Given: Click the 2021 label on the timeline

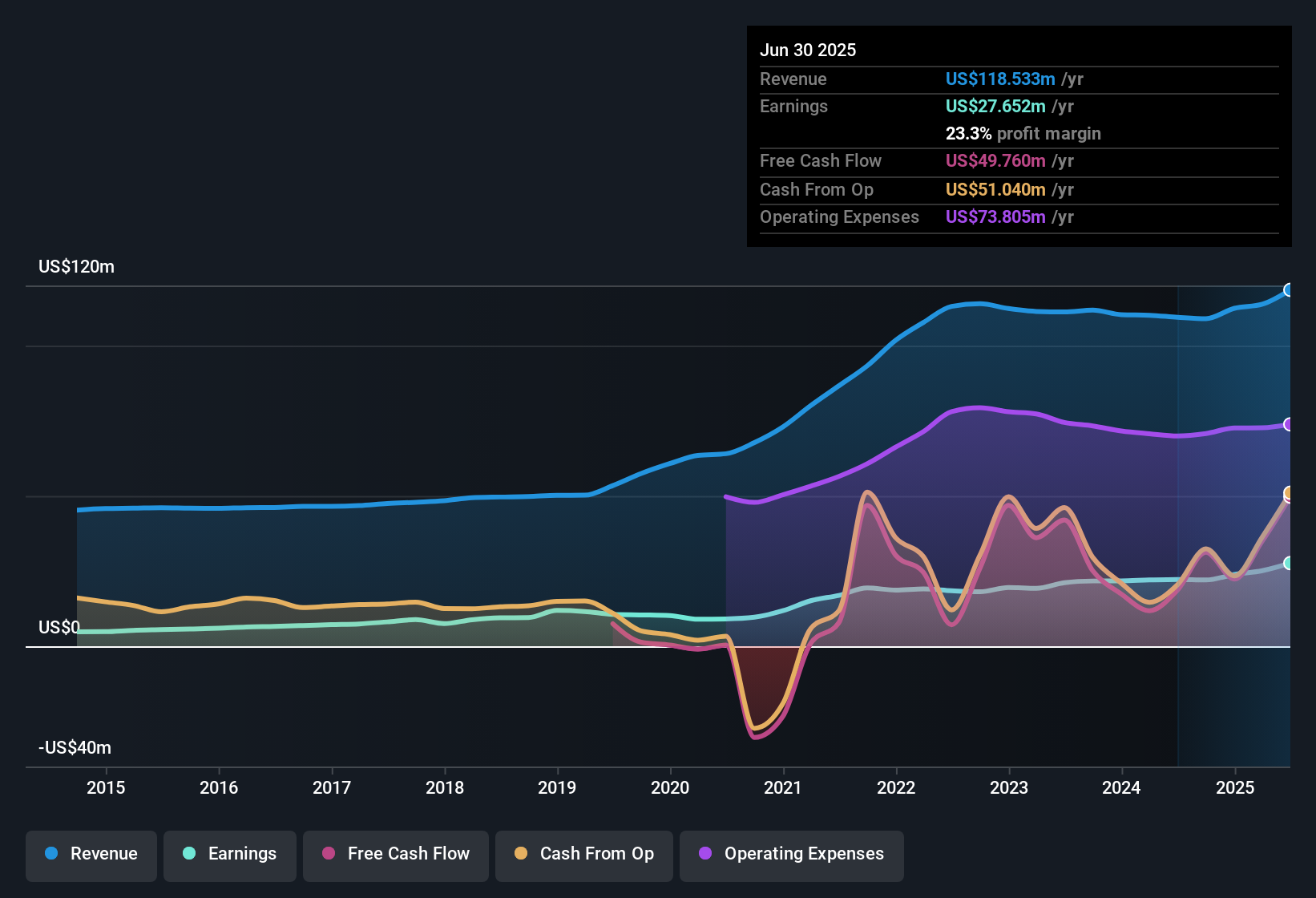Looking at the screenshot, I should coord(784,788).
